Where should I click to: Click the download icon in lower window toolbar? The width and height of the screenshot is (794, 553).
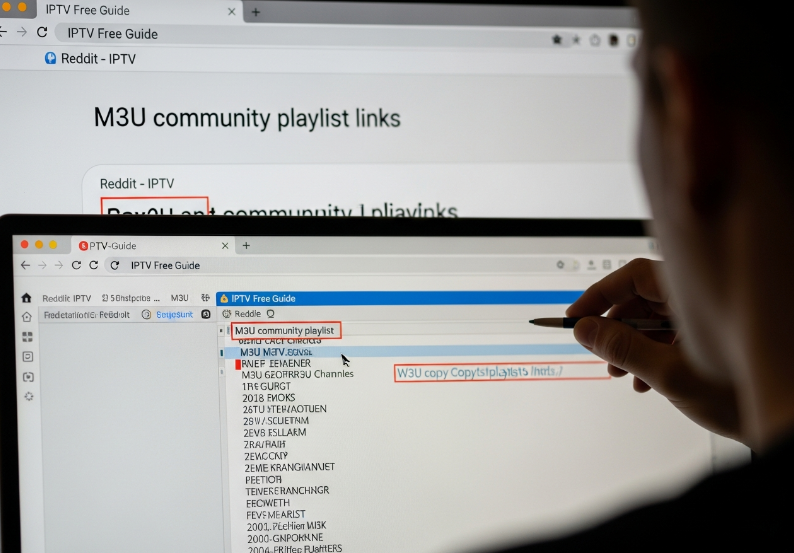pyautogui.click(x=591, y=264)
